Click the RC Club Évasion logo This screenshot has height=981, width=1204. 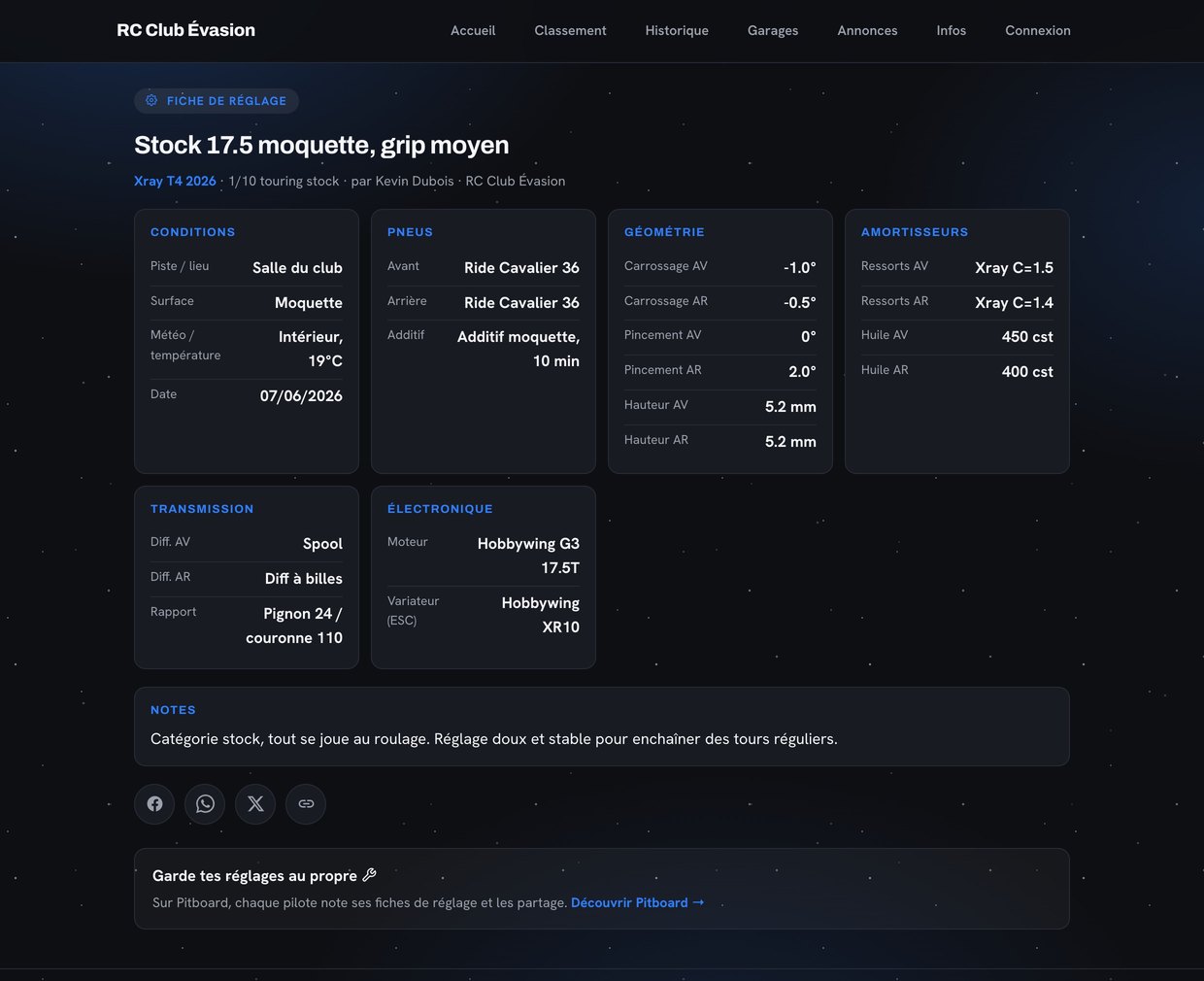(185, 30)
